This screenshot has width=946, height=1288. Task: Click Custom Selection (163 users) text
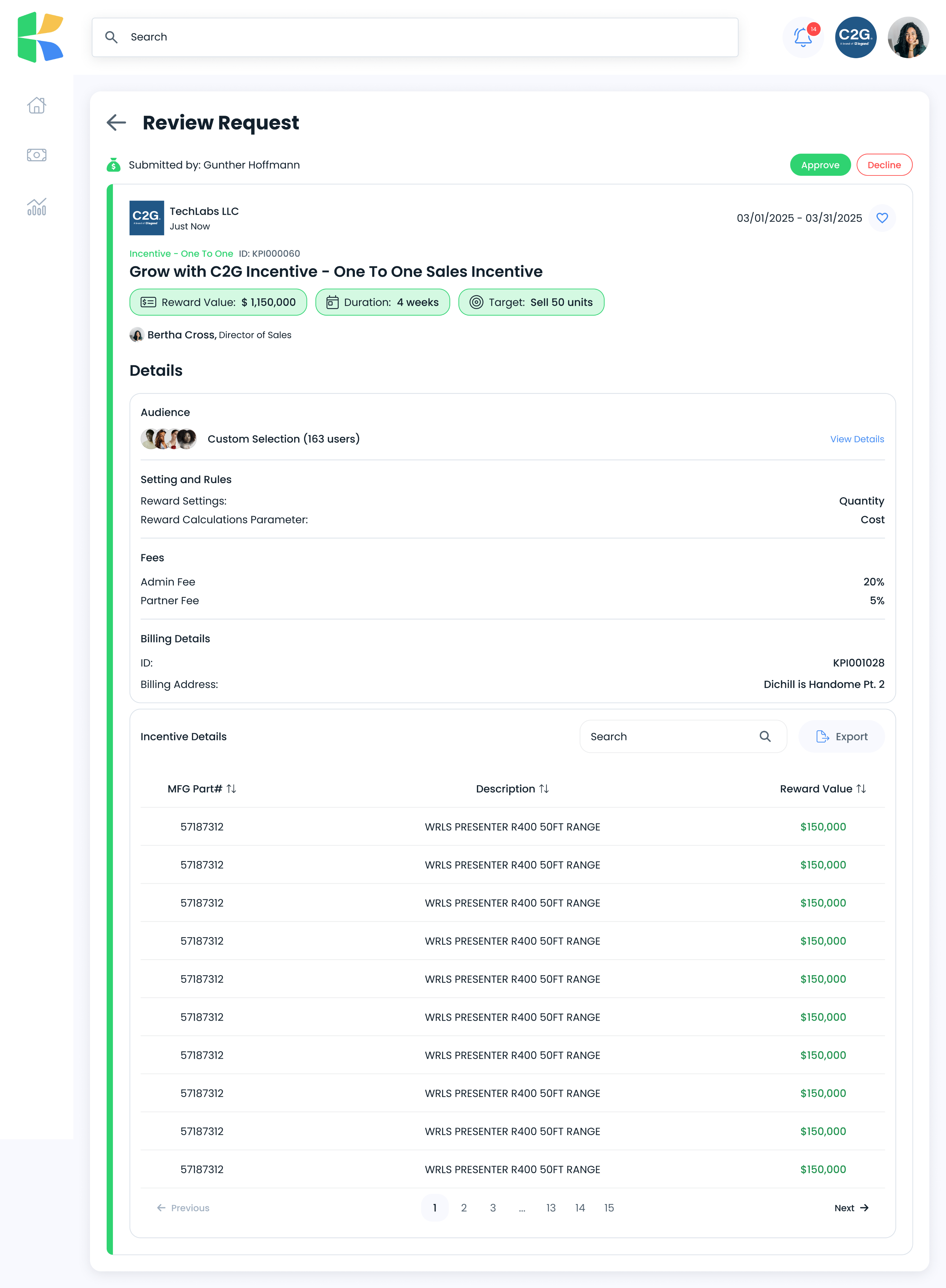pos(283,439)
